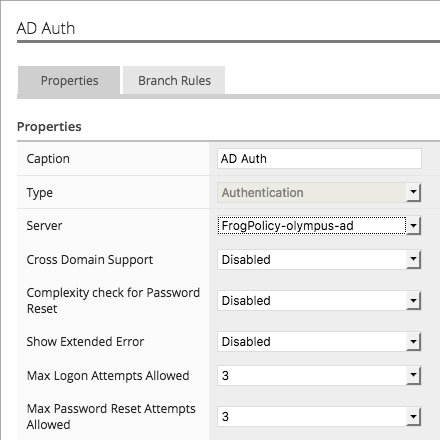Image resolution: width=440 pixels, height=440 pixels.
Task: Click arrow icon on Max Logon Attempts
Action: (x=414, y=376)
